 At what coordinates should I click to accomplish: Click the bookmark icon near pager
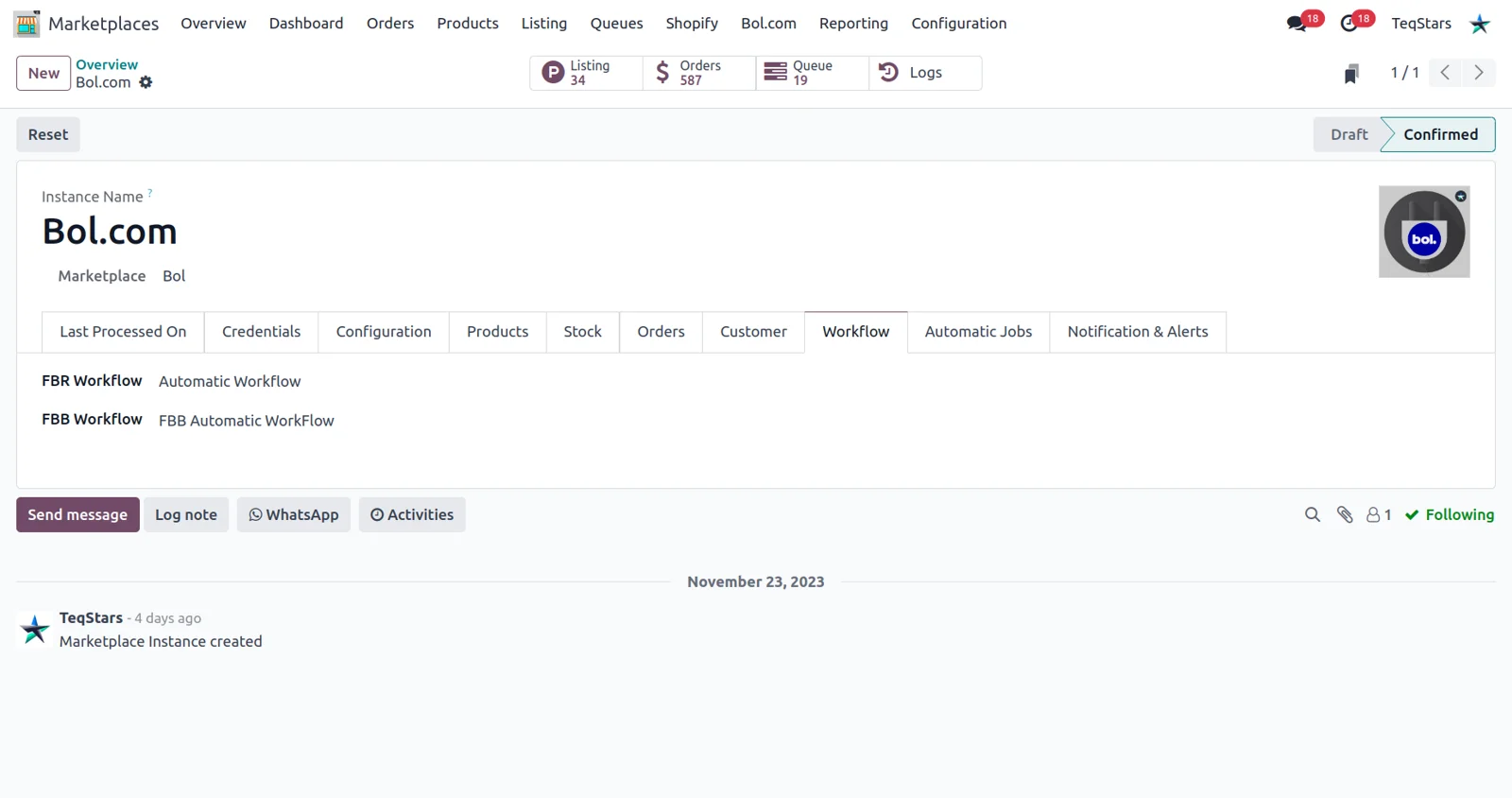[1351, 74]
